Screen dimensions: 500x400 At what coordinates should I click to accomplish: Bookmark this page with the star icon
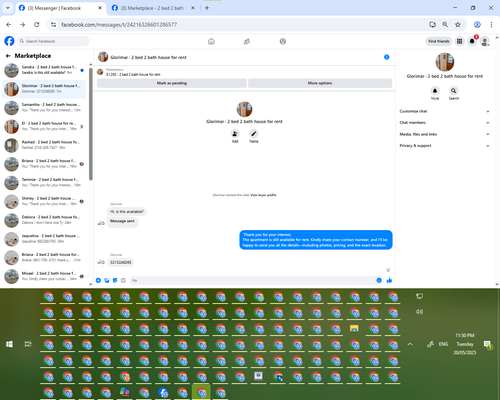point(458,25)
